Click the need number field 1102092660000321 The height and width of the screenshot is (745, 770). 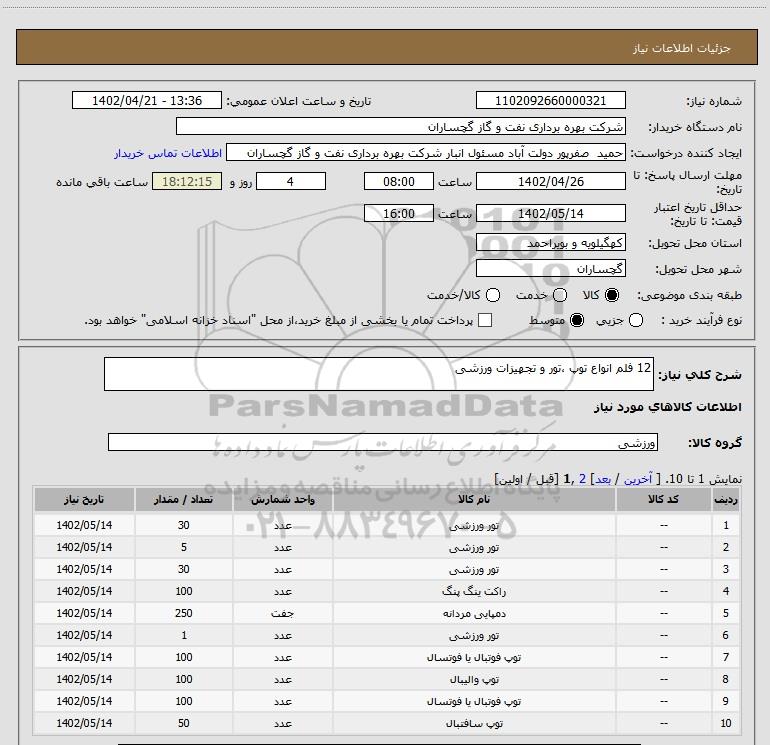tap(550, 100)
